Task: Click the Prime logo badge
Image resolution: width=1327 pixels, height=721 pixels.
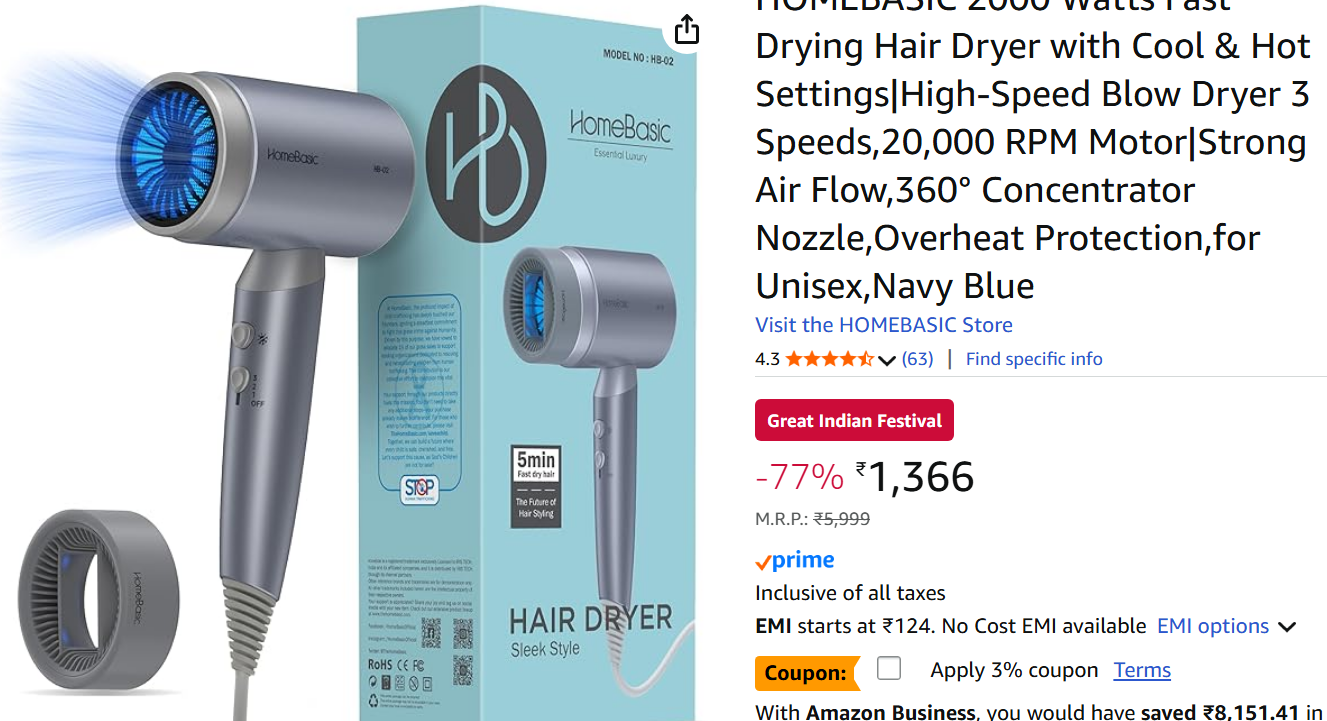Action: click(795, 561)
